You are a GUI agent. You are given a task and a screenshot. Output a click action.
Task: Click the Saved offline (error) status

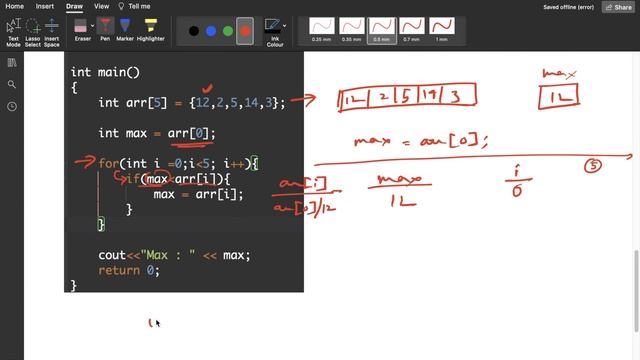569,7
